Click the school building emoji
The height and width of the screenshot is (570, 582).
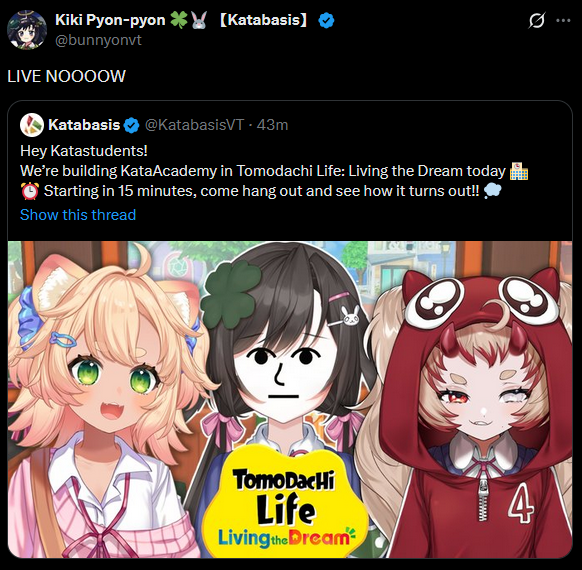[519, 171]
